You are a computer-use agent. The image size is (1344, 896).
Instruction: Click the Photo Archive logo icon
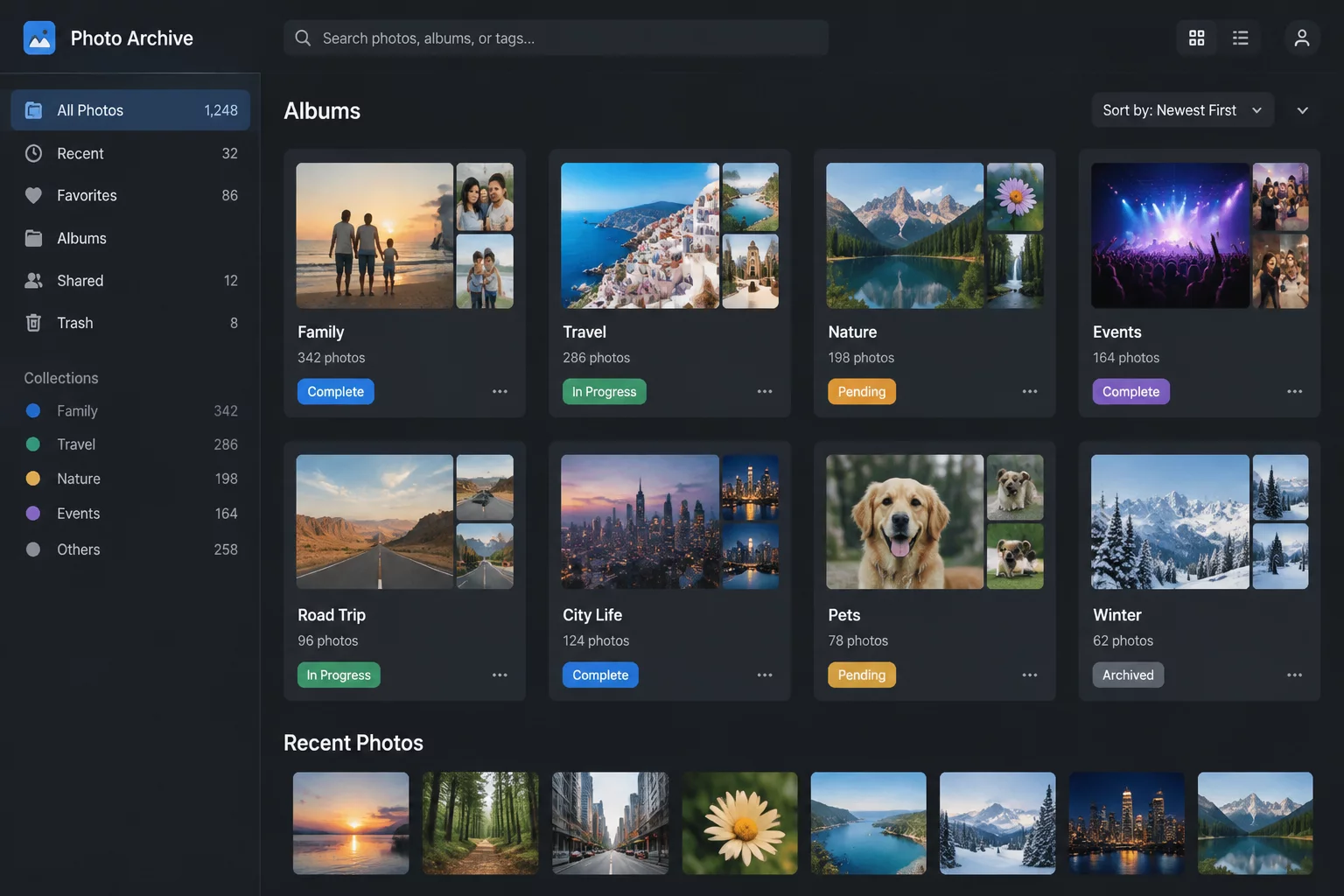pyautogui.click(x=39, y=38)
